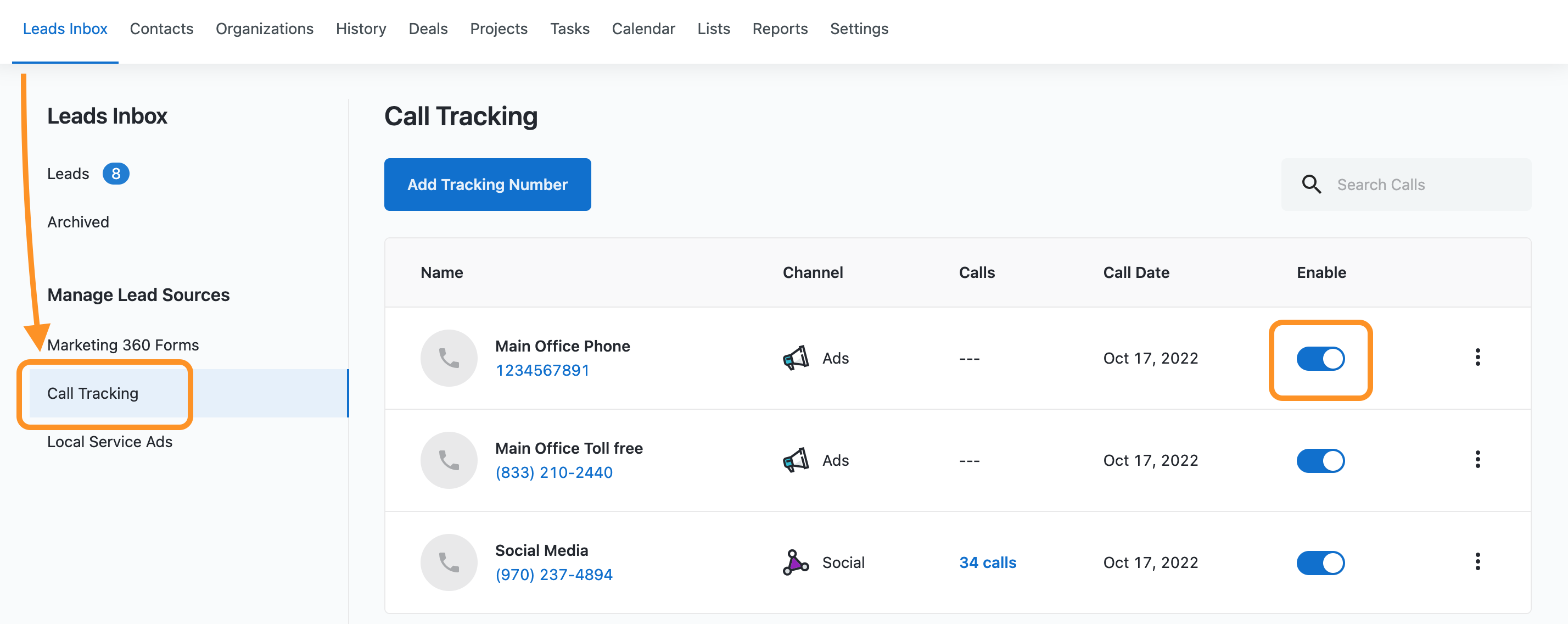Viewport: 1568px width, 624px height.
Task: Click the Social channel share icon
Action: [x=795, y=562]
